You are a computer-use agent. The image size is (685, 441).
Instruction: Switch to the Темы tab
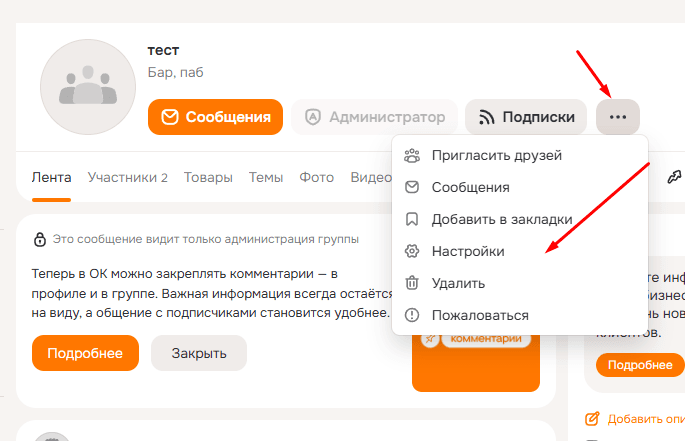coord(266,177)
